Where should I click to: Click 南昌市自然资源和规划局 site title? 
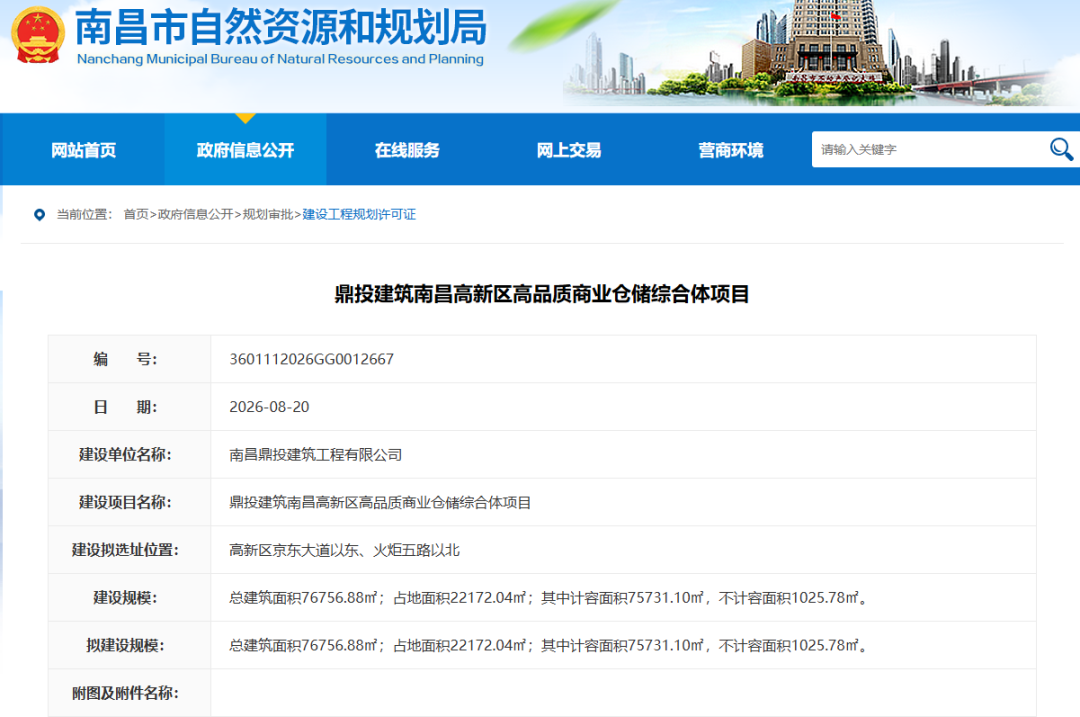point(281,28)
